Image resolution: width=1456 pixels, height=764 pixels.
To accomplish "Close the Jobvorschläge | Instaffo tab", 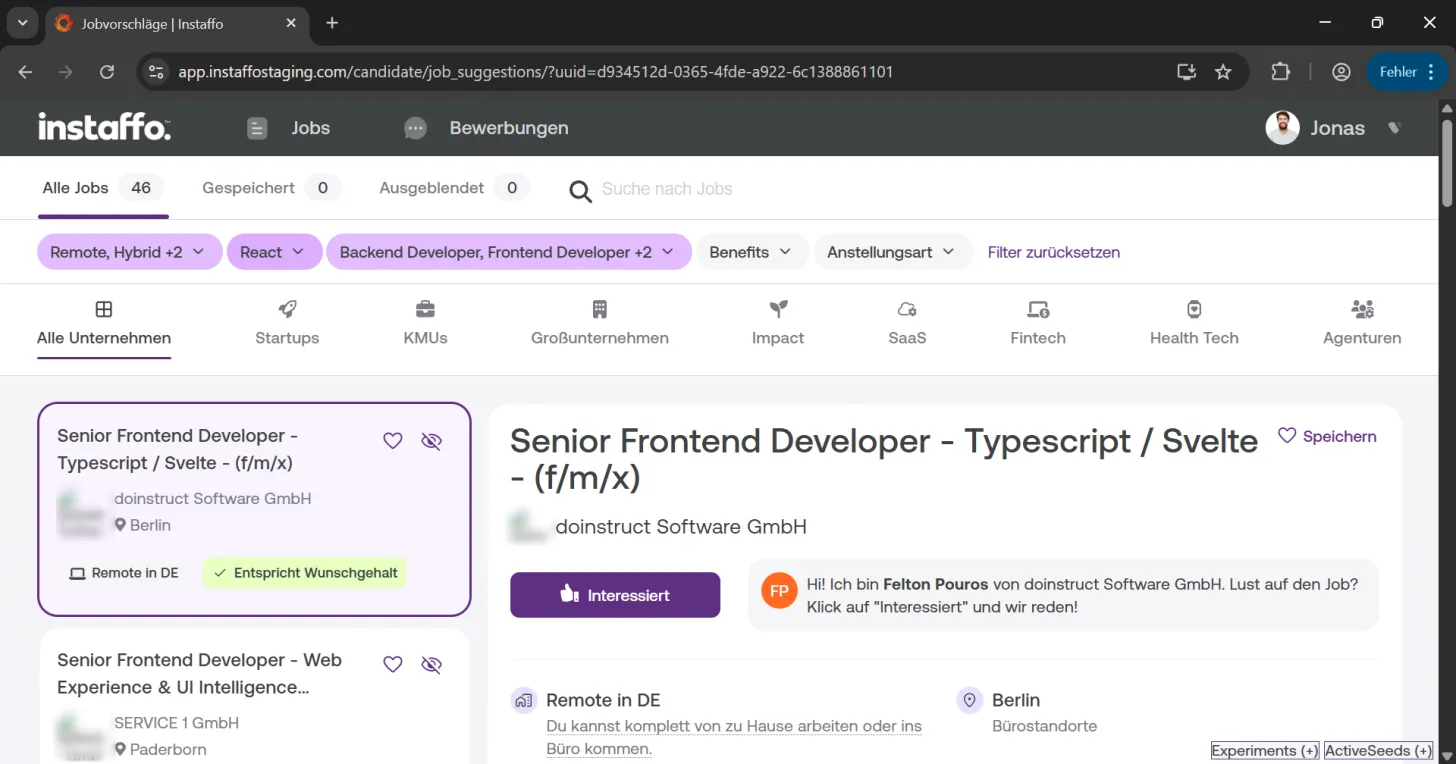I will [x=292, y=23].
